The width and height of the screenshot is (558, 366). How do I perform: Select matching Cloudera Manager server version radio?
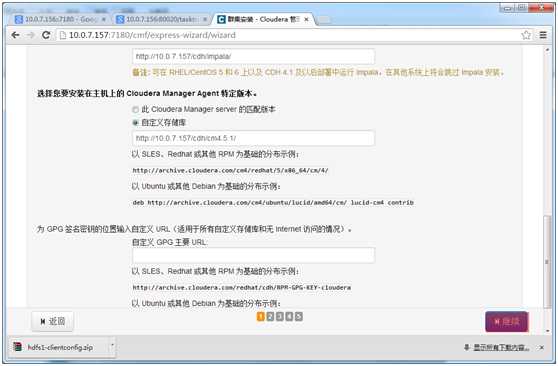tap(135, 110)
